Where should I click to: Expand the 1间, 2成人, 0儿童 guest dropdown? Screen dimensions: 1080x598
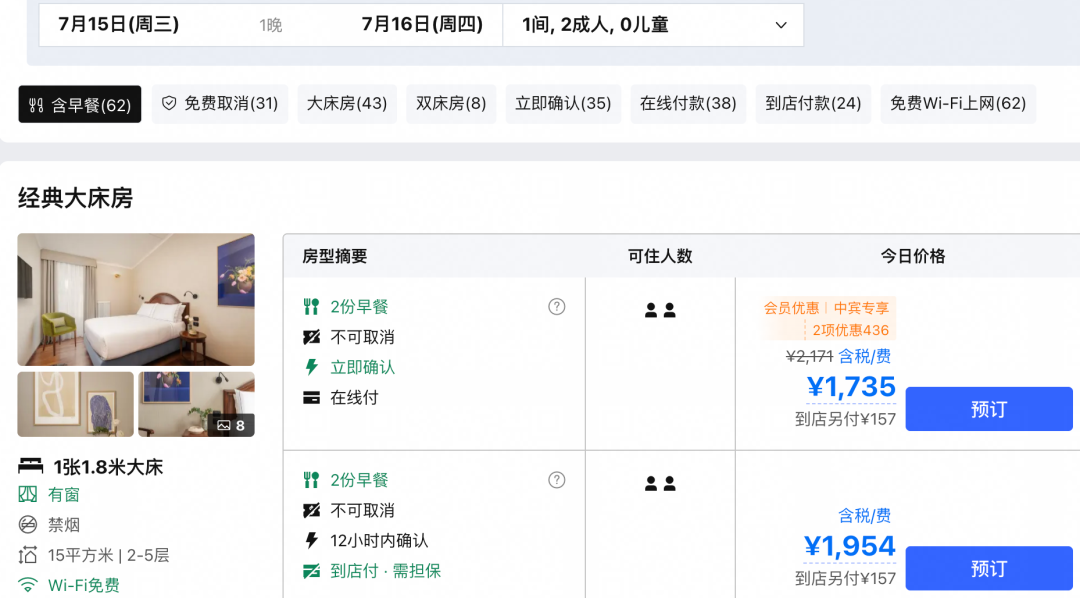[x=653, y=25]
